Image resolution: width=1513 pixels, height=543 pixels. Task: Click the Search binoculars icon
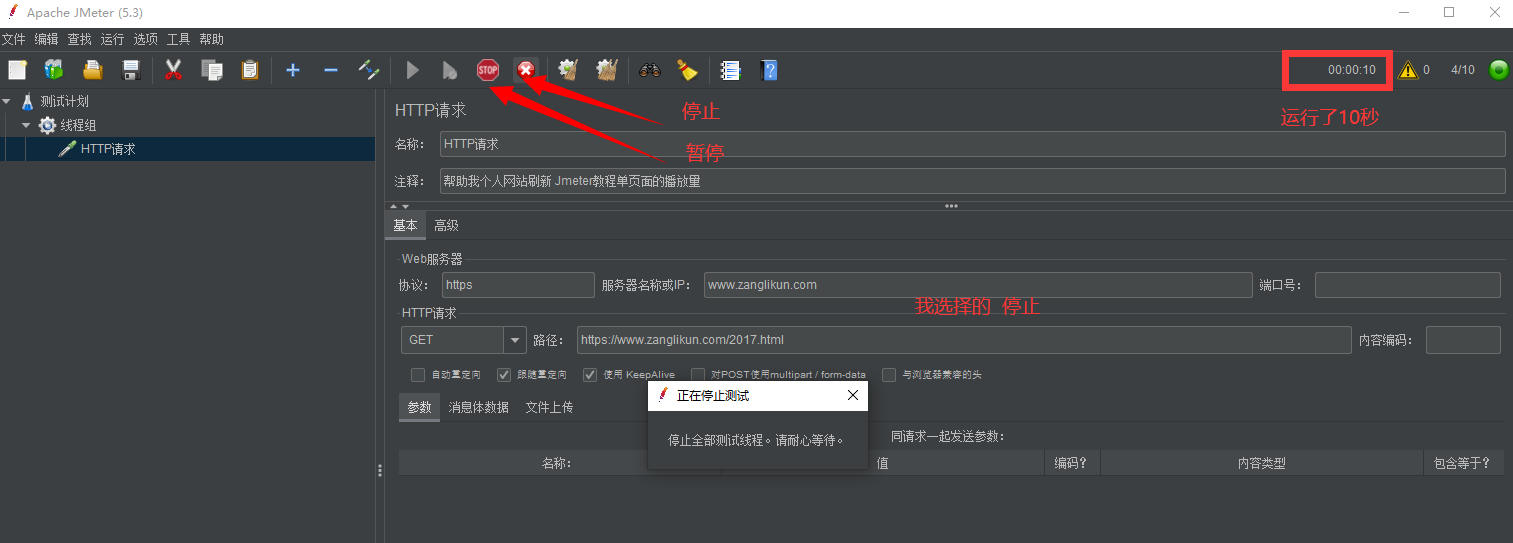[650, 70]
